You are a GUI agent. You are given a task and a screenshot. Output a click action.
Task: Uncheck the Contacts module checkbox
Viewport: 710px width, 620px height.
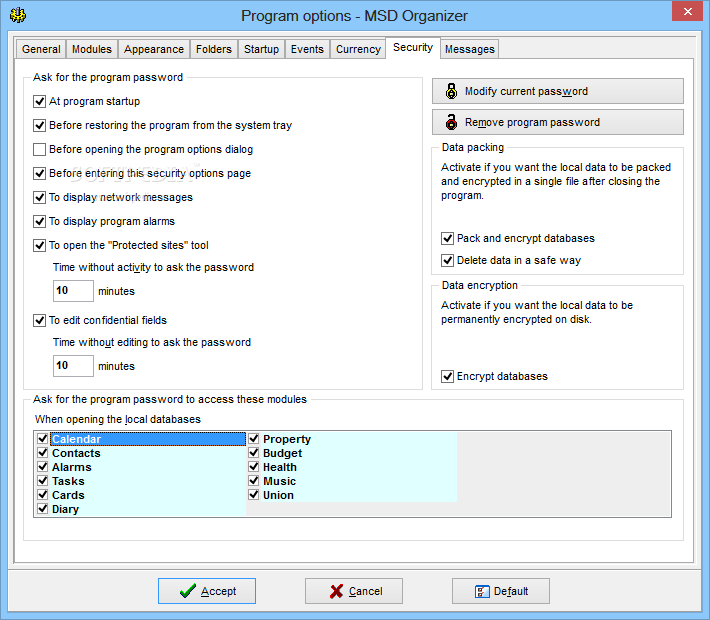pyautogui.click(x=43, y=453)
